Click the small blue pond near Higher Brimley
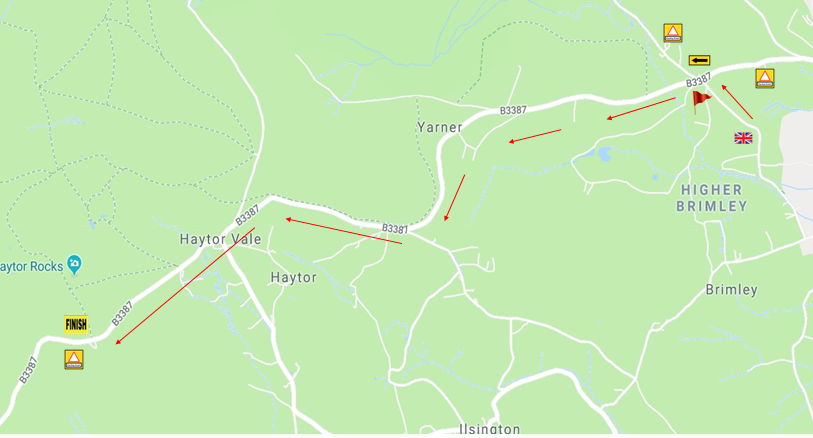 pyautogui.click(x=605, y=154)
